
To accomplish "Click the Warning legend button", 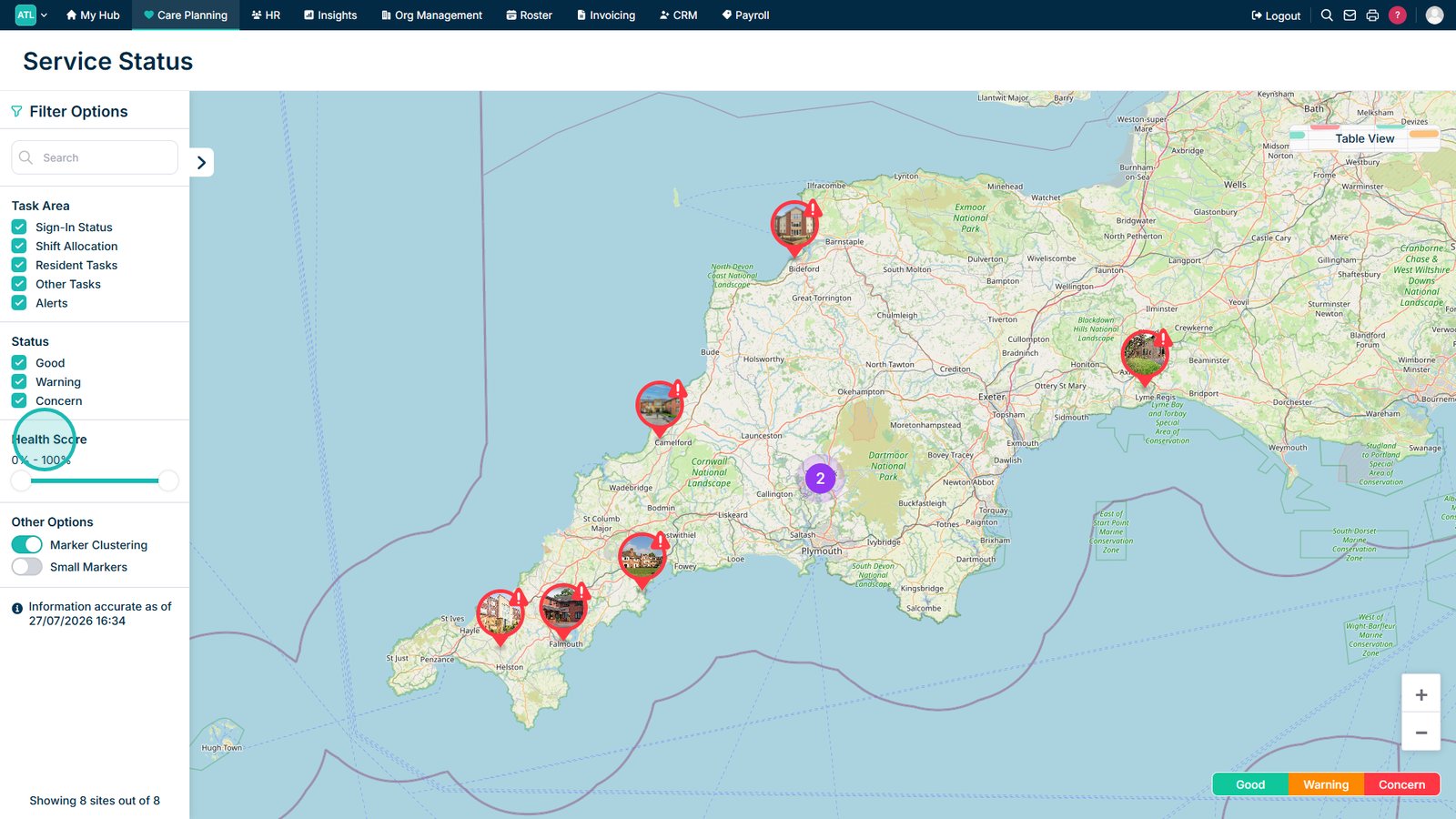I will pyautogui.click(x=1326, y=784).
